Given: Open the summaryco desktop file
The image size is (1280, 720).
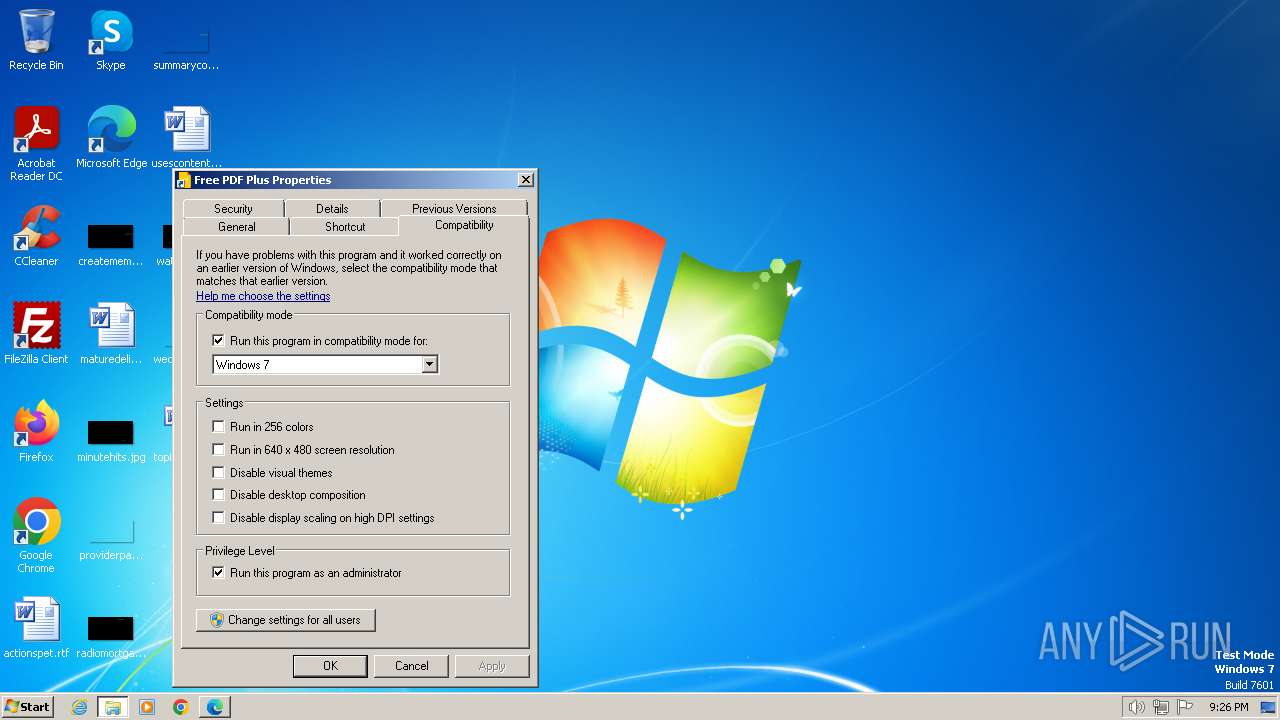Looking at the screenshot, I should [186, 48].
